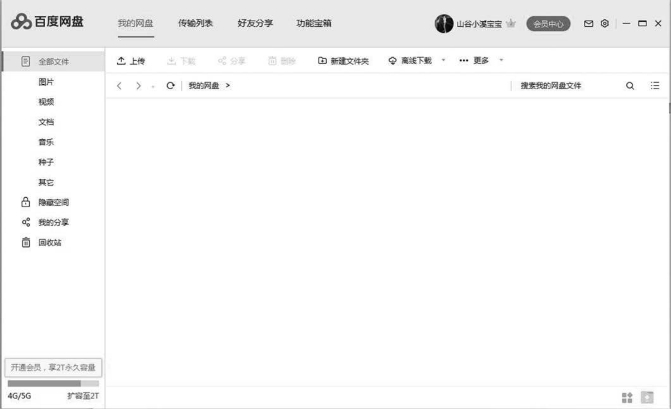Expand the 更多 dropdown arrow
Viewport: 671px width, 409px height.
[x=501, y=60]
